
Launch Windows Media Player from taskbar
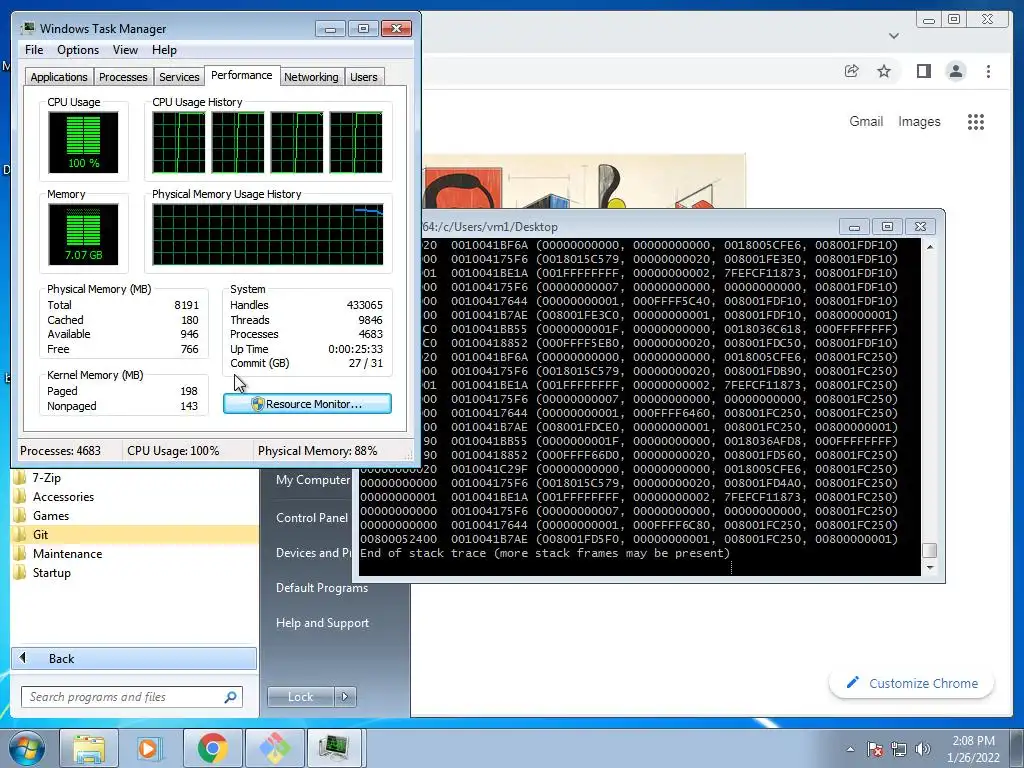coord(149,748)
